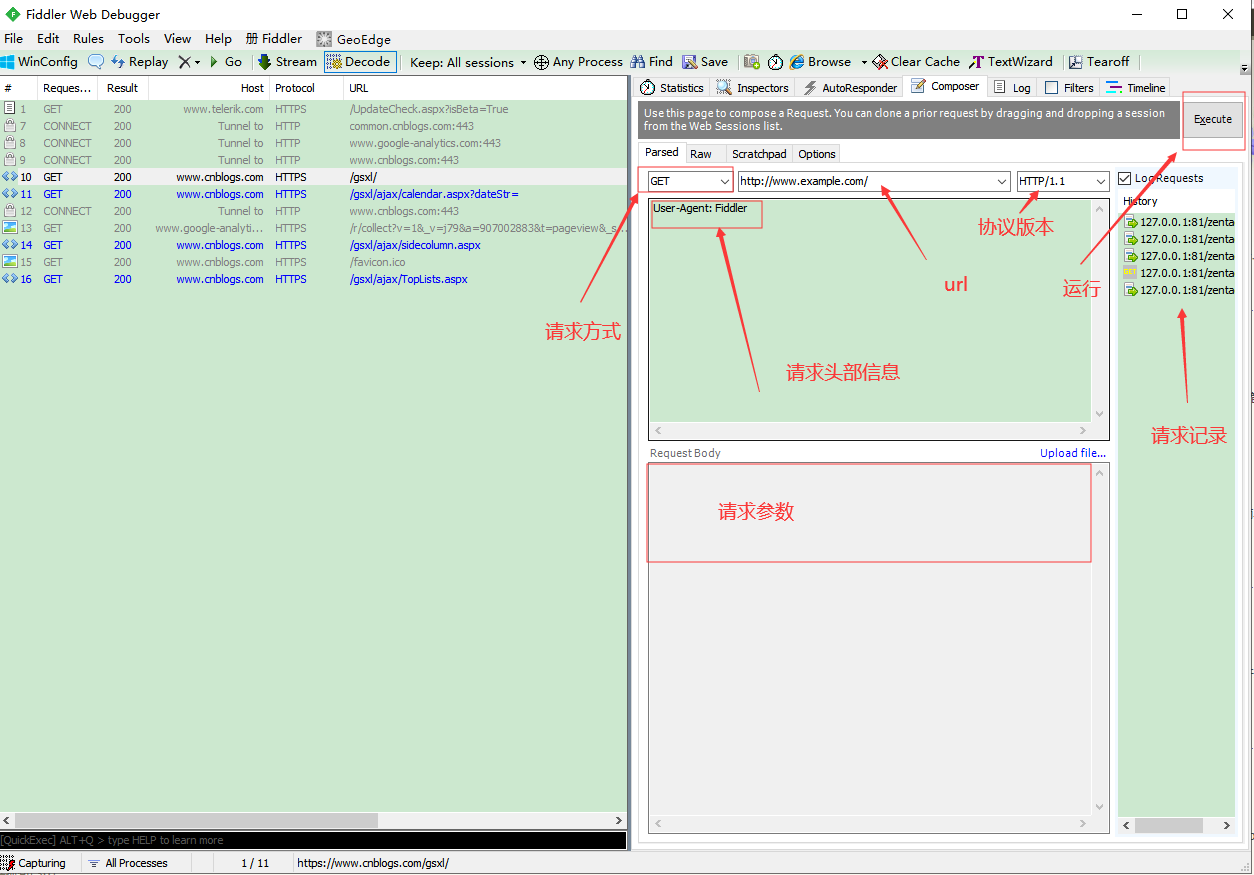1254x875 pixels.
Task: Expand the URL history dropdown arrow
Action: pos(1002,181)
